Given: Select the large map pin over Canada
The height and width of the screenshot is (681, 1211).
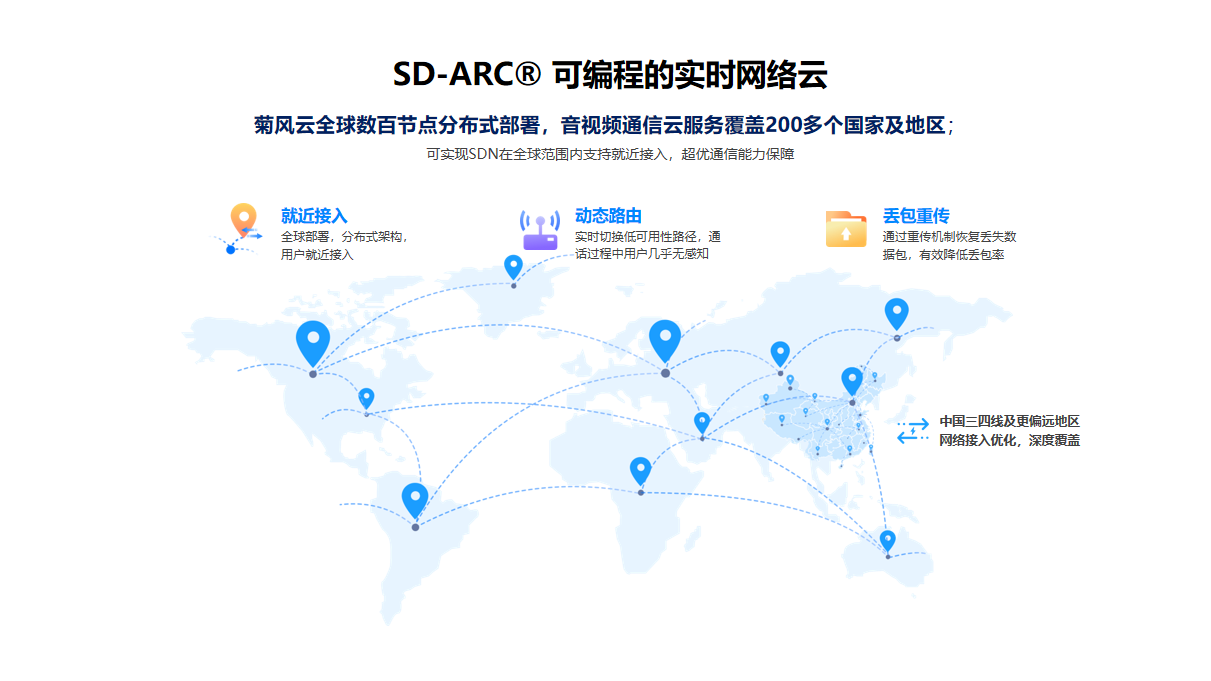Looking at the screenshot, I should (x=313, y=343).
